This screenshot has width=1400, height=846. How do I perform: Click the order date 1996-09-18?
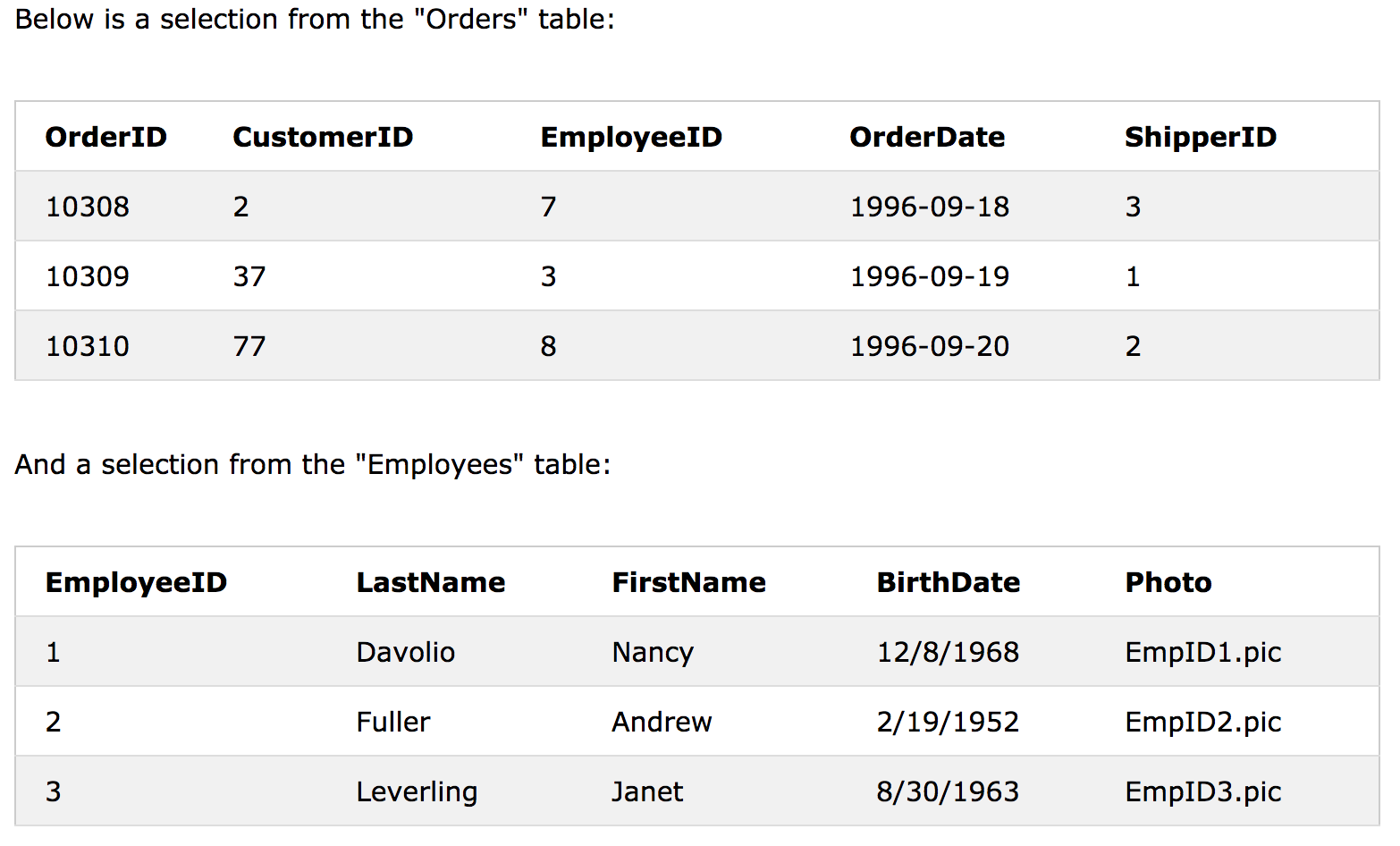click(930, 207)
